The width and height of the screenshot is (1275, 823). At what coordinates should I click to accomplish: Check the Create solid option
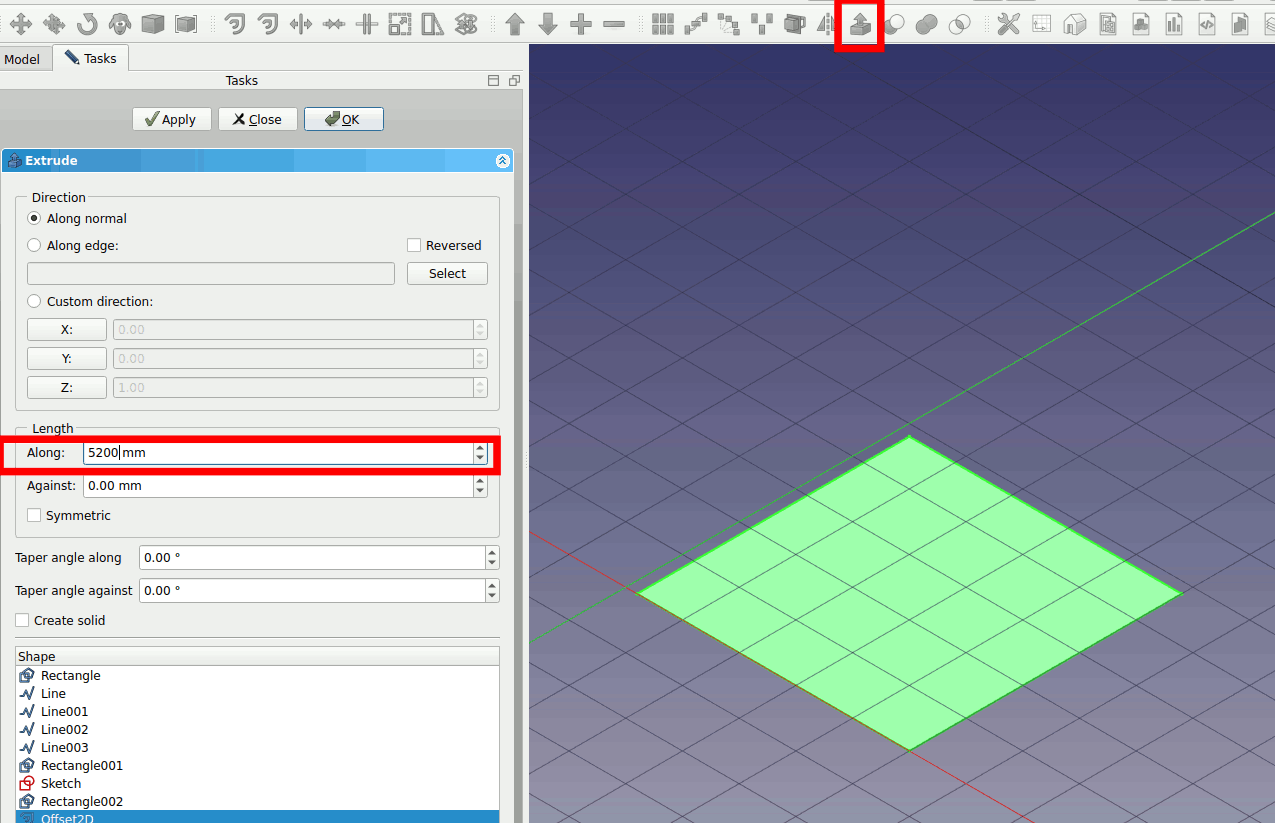22,621
